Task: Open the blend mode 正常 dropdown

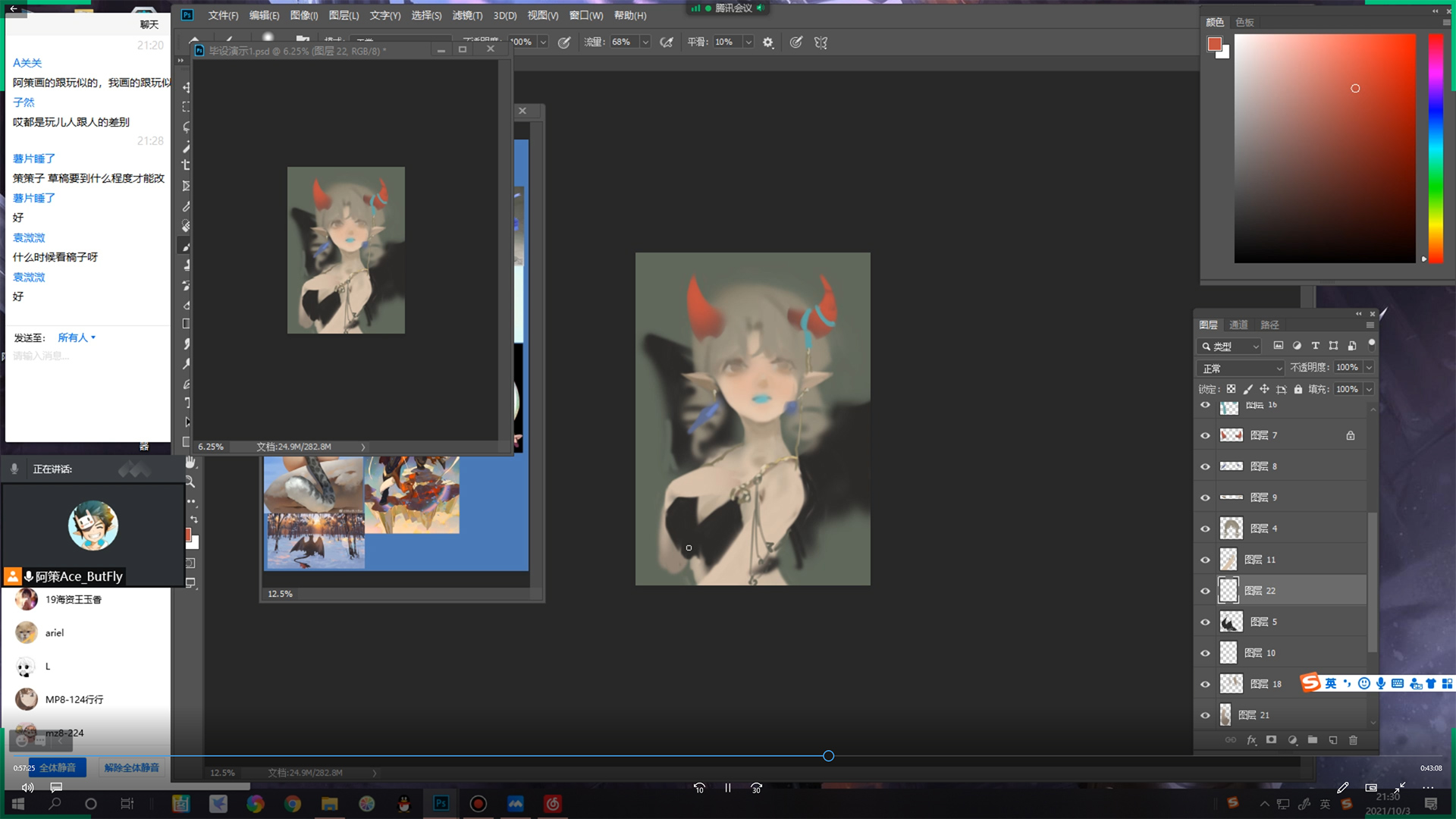Action: pyautogui.click(x=1241, y=368)
